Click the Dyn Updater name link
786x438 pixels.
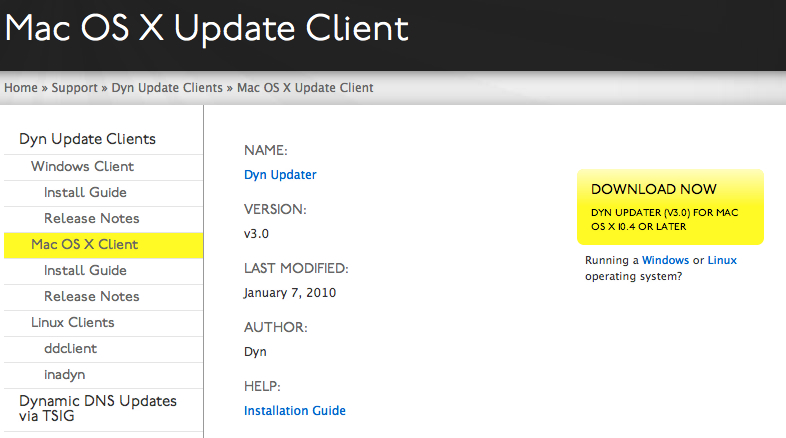tap(280, 175)
